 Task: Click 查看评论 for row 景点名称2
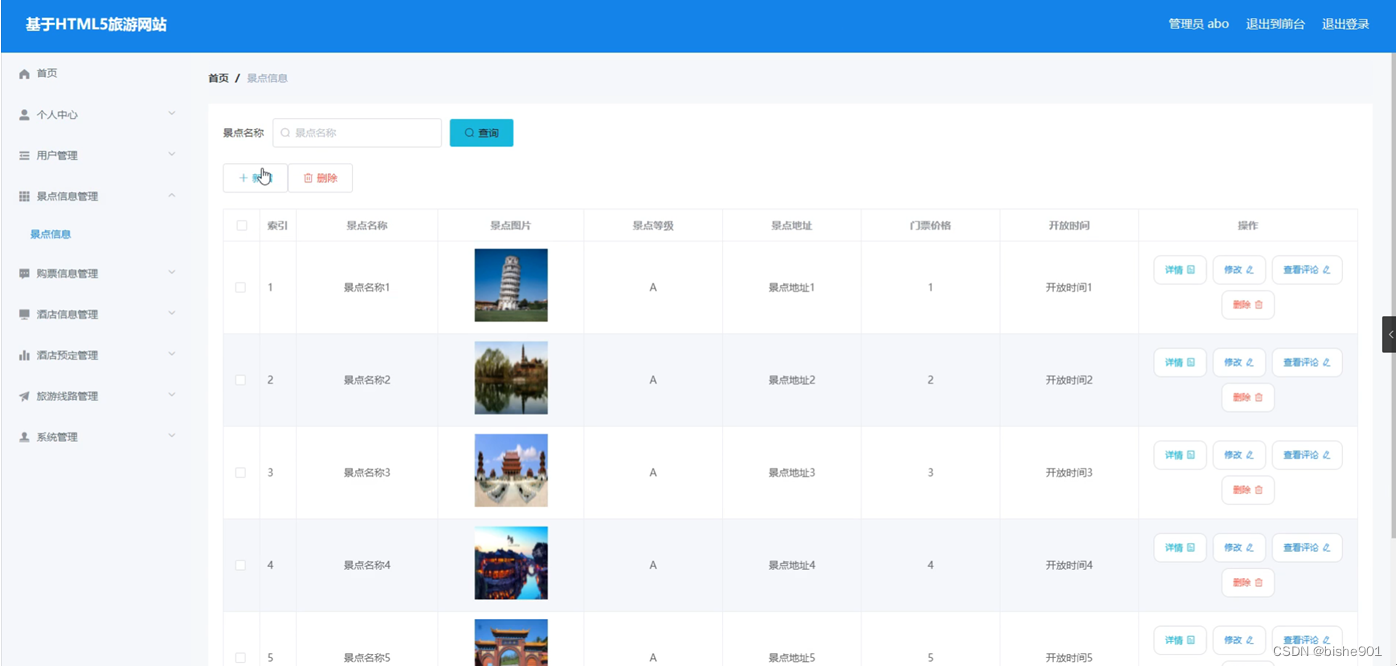click(1307, 362)
